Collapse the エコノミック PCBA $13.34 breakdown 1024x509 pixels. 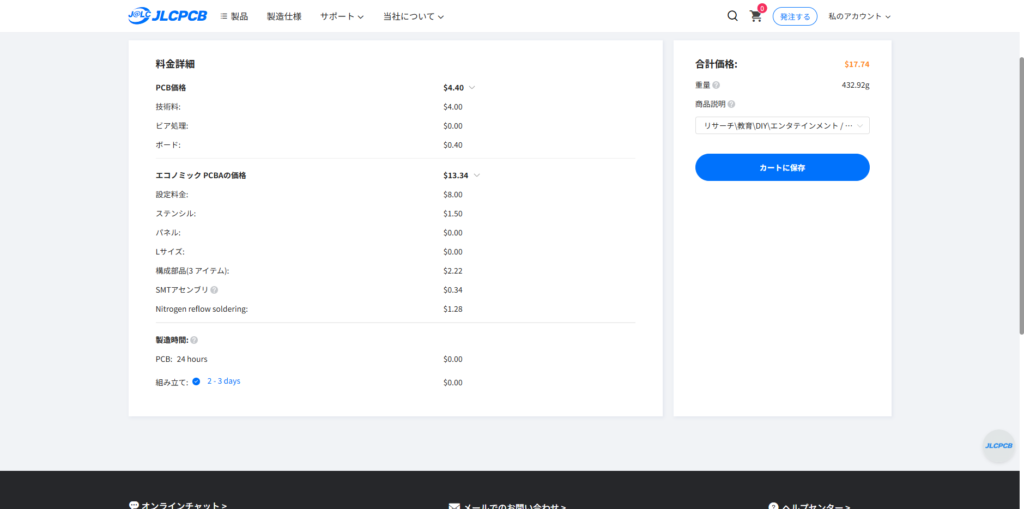pos(477,175)
